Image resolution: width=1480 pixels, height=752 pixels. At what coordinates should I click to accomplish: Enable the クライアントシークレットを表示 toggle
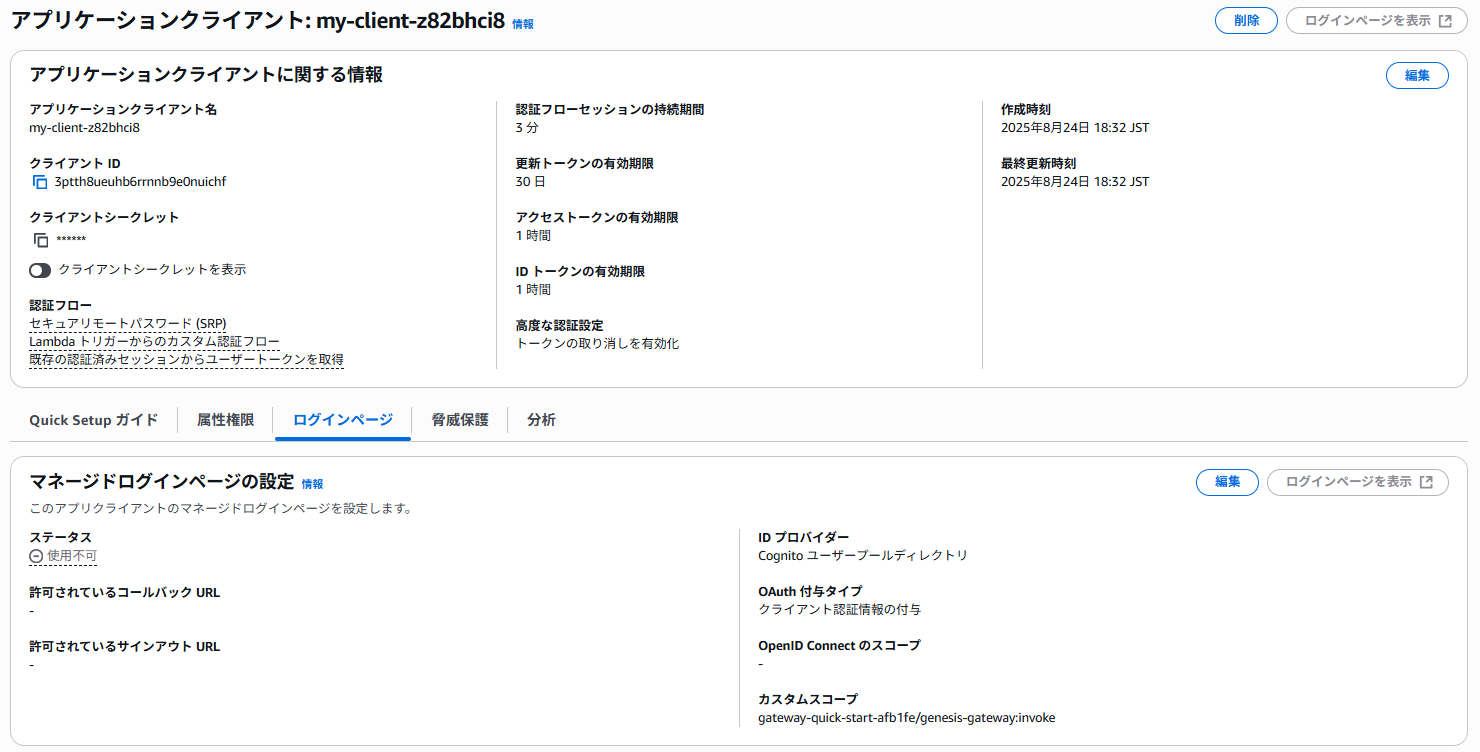[38, 269]
